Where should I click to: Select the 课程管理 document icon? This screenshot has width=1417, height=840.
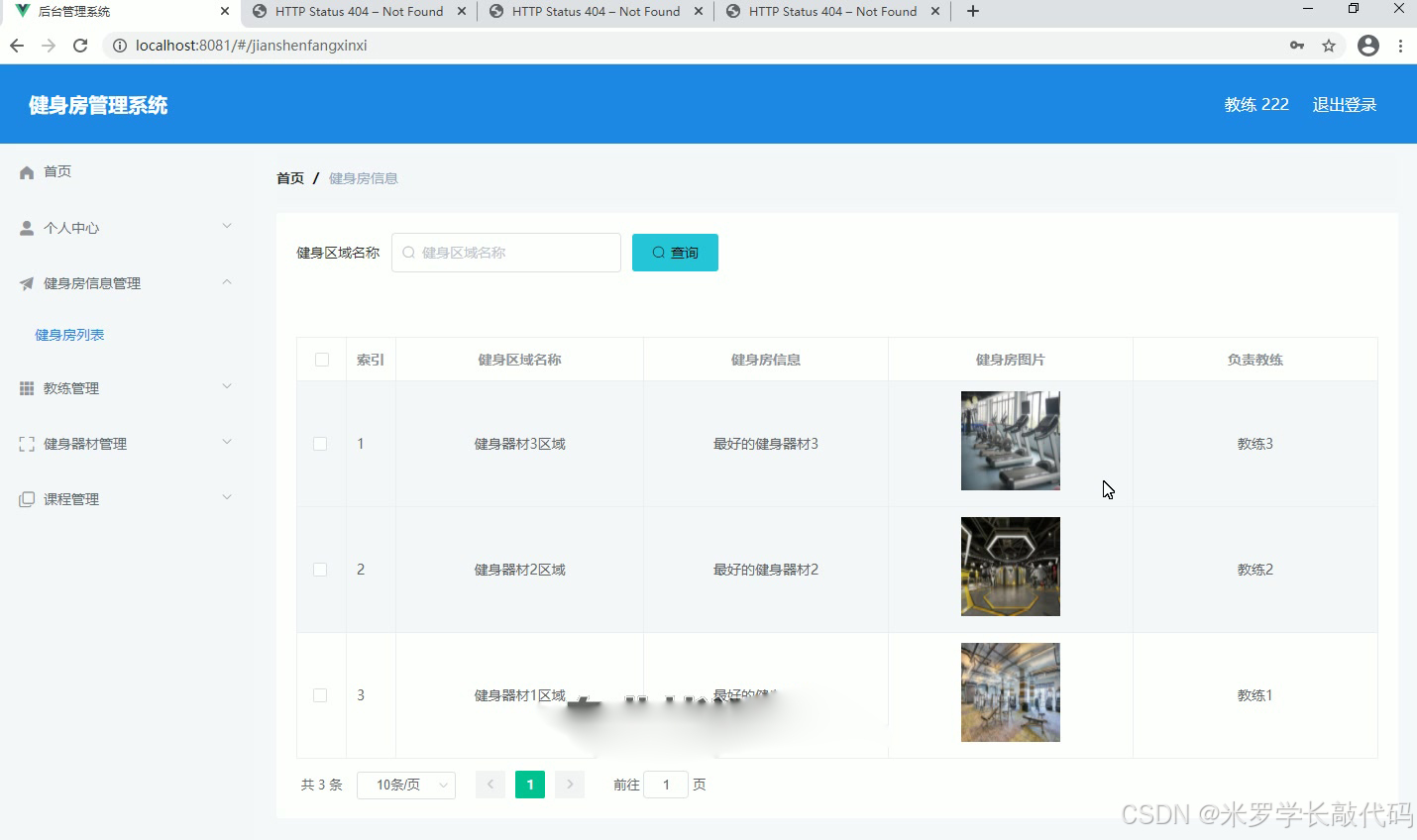[x=26, y=498]
